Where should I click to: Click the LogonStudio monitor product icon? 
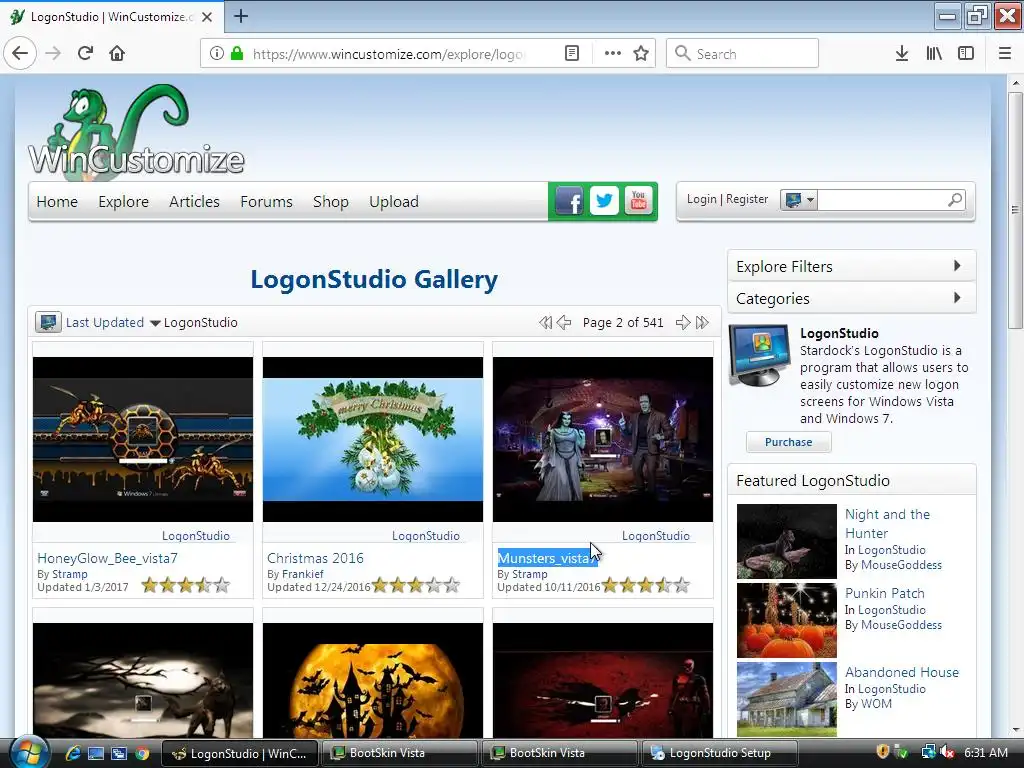click(758, 356)
